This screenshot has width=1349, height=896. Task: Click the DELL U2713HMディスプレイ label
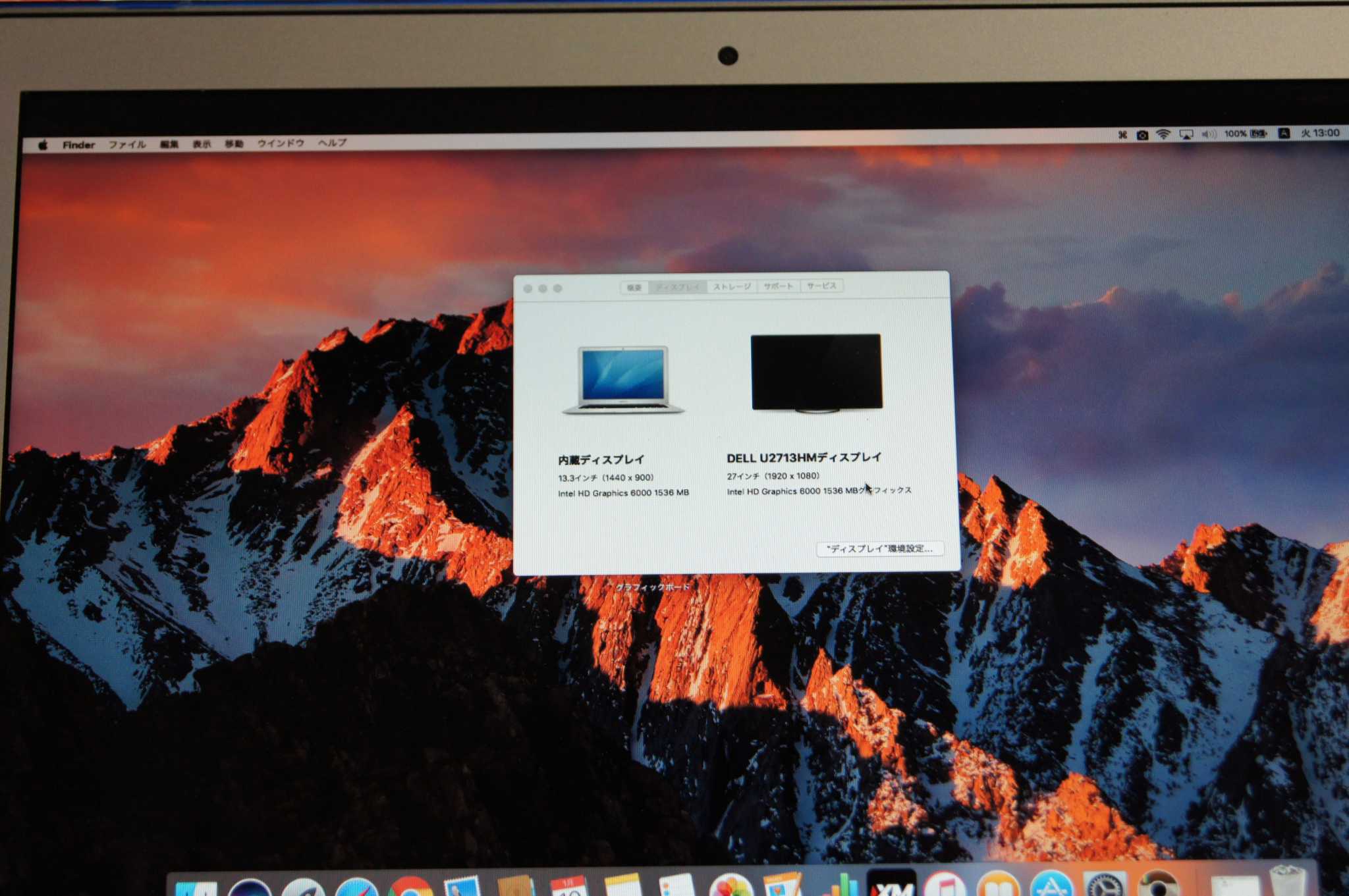(804, 458)
